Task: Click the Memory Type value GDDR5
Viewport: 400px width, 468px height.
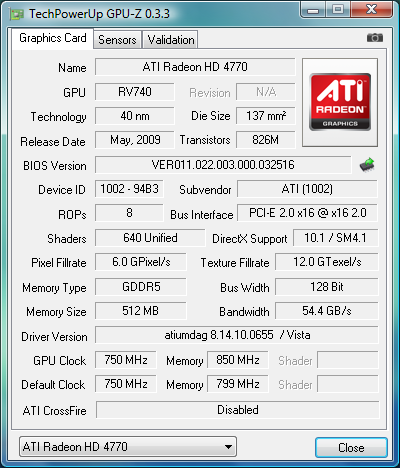Action: tap(141, 287)
